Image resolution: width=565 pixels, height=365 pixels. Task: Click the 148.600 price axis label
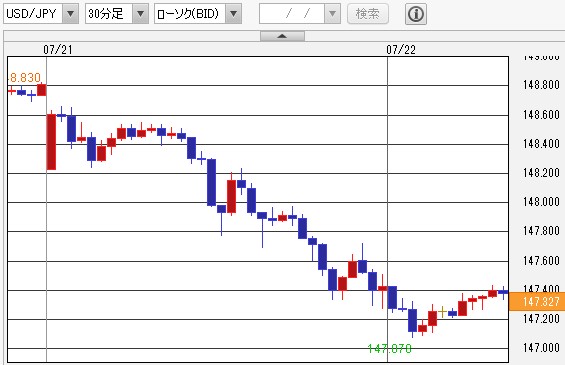(x=541, y=115)
